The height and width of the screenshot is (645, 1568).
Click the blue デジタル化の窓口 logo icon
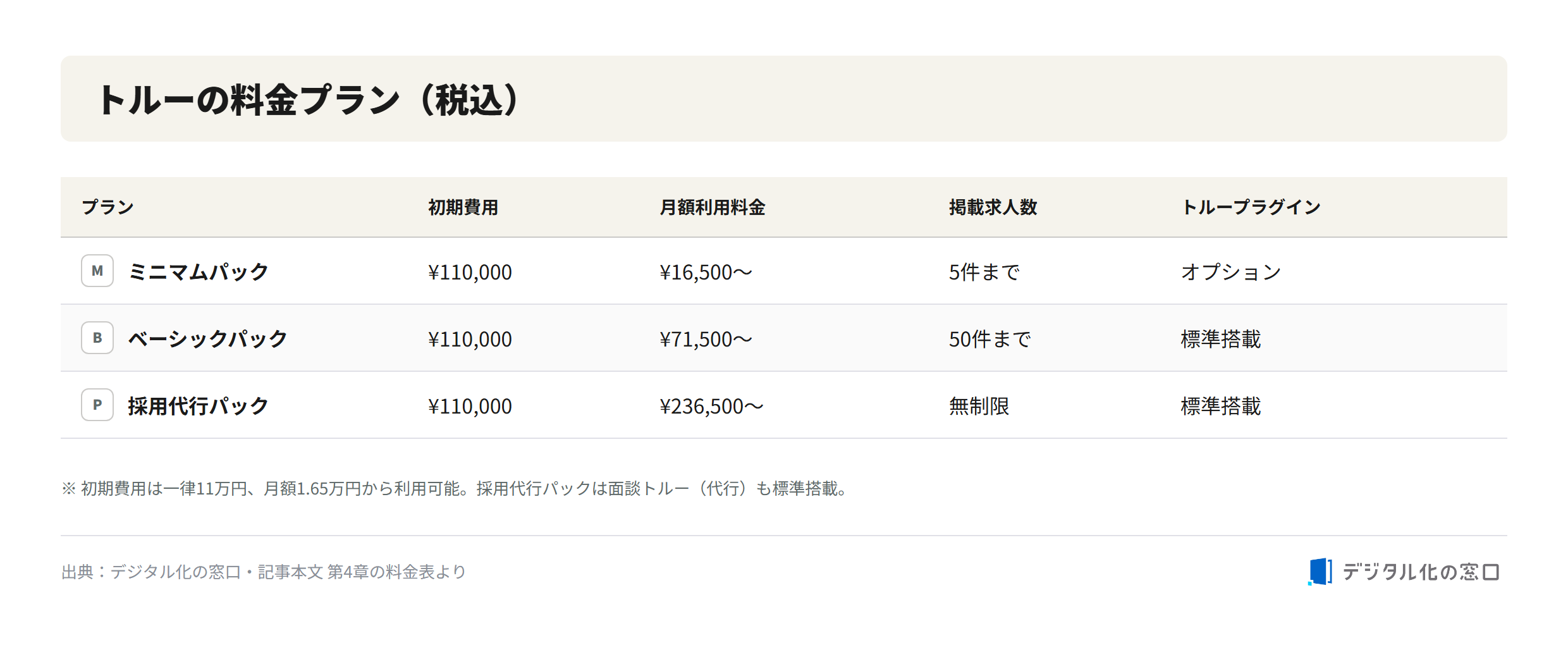[1320, 572]
